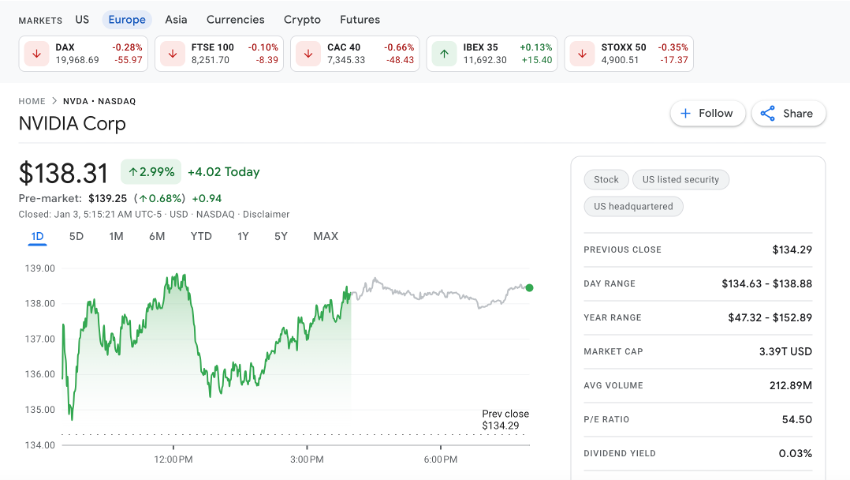This screenshot has width=850, height=480.
Task: Click the P/E RATIO value 54.50
Action: 797,419
